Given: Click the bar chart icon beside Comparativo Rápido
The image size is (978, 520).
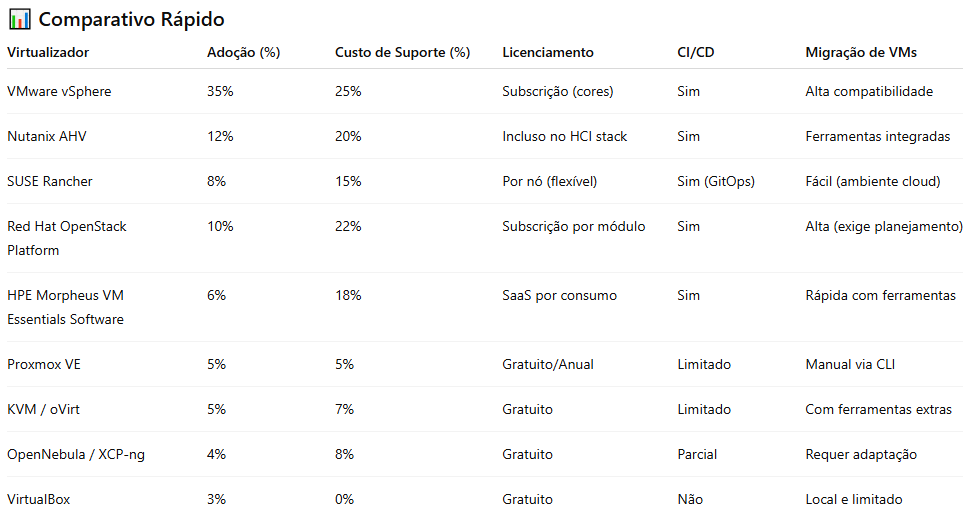Looking at the screenshot, I should (x=19, y=19).
